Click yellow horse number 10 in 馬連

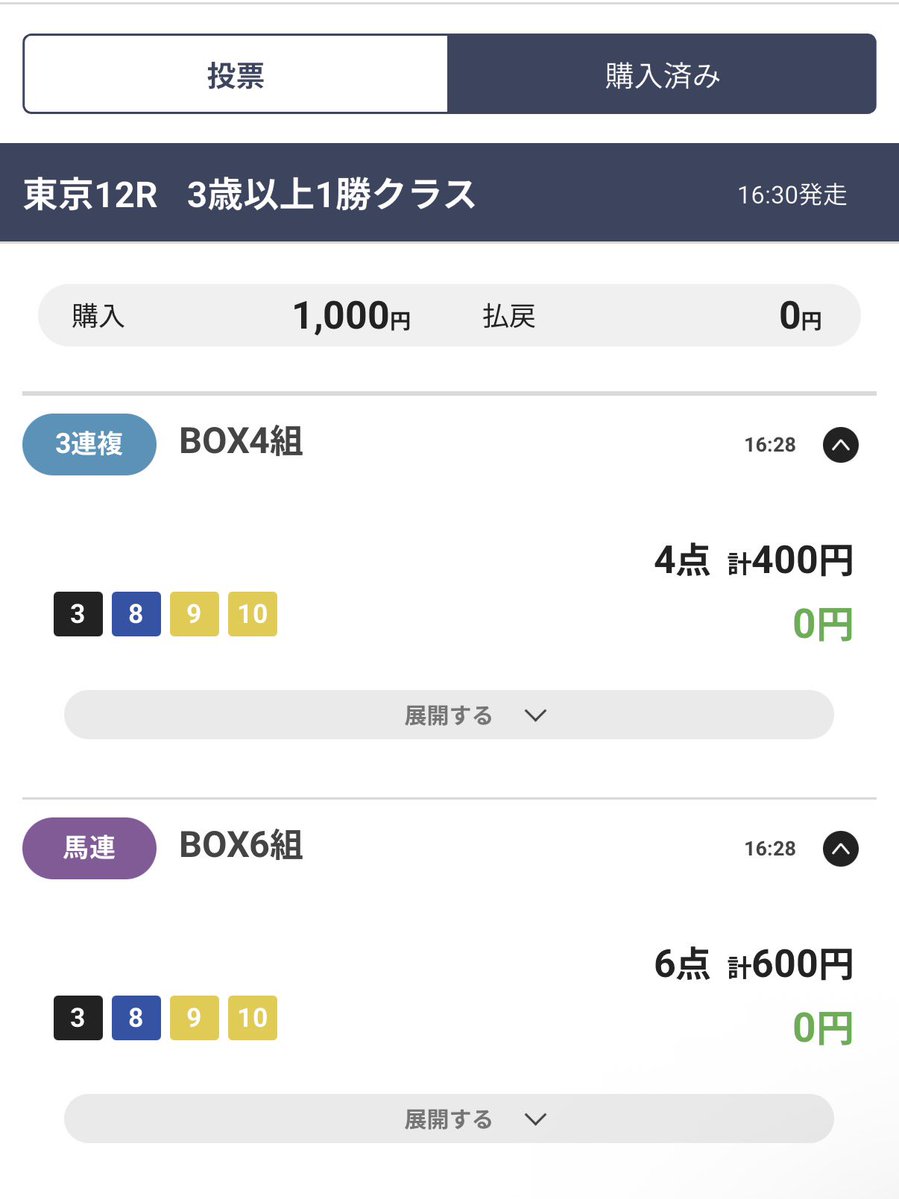[252, 1018]
